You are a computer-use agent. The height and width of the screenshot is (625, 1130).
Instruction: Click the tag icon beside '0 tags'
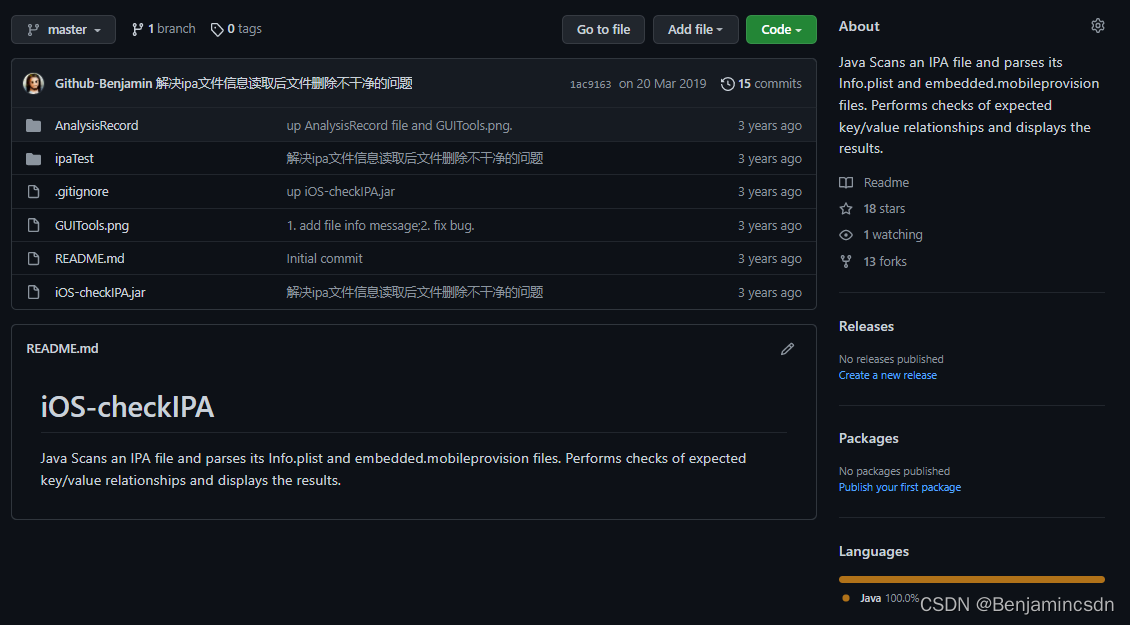217,30
